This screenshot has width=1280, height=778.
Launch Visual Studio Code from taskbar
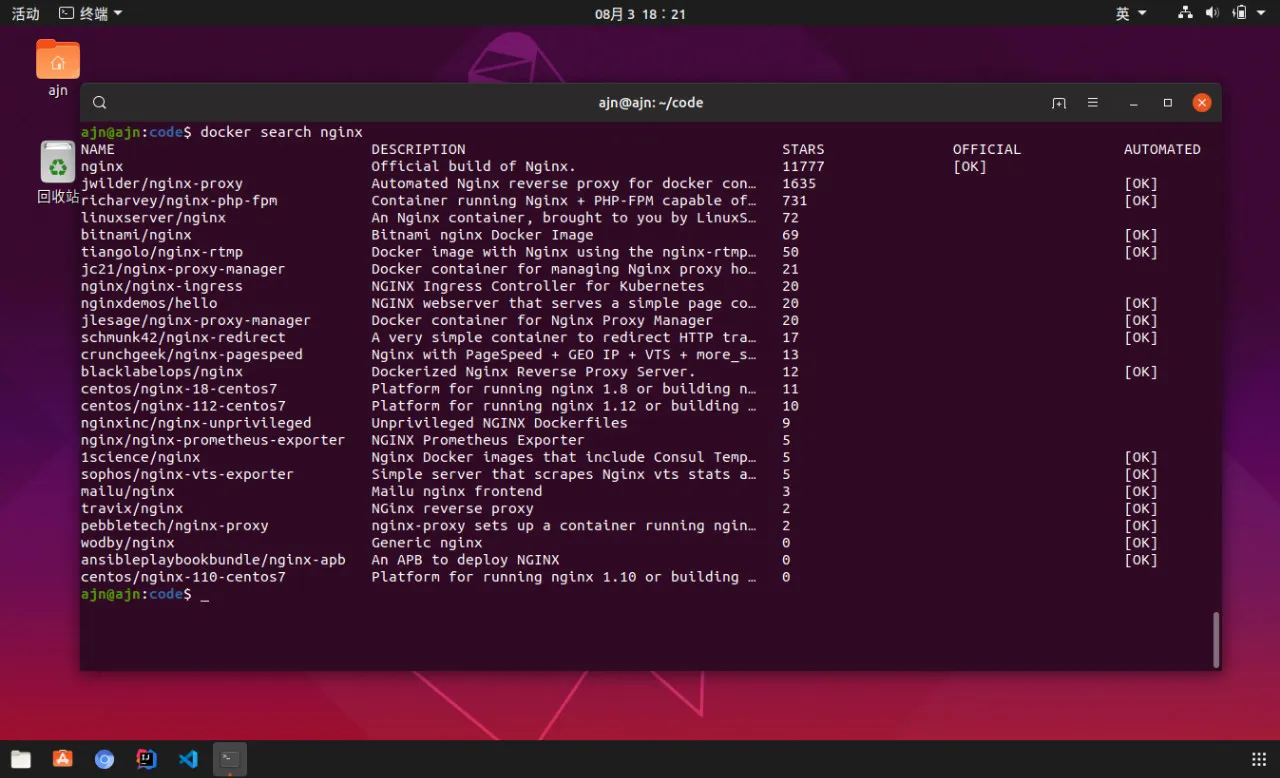tap(188, 759)
